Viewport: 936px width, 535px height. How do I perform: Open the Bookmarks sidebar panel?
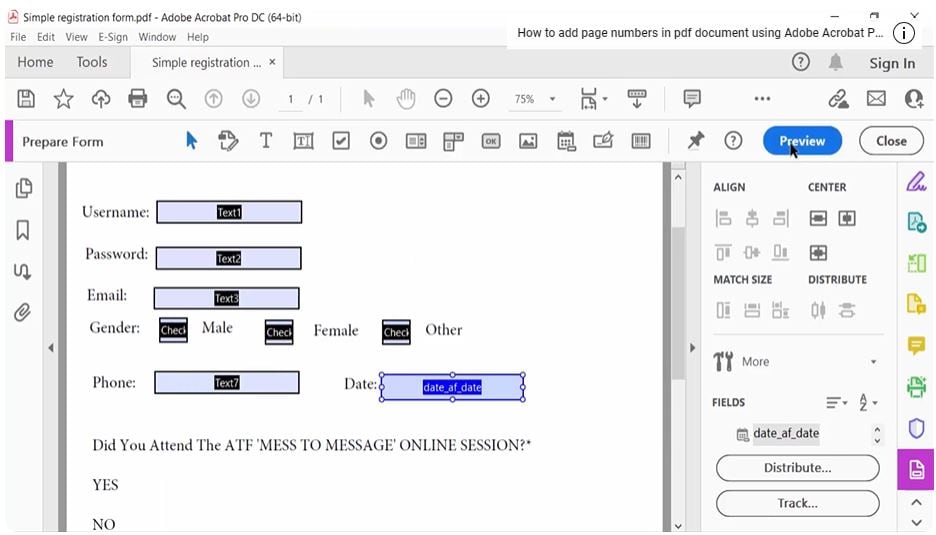23,230
